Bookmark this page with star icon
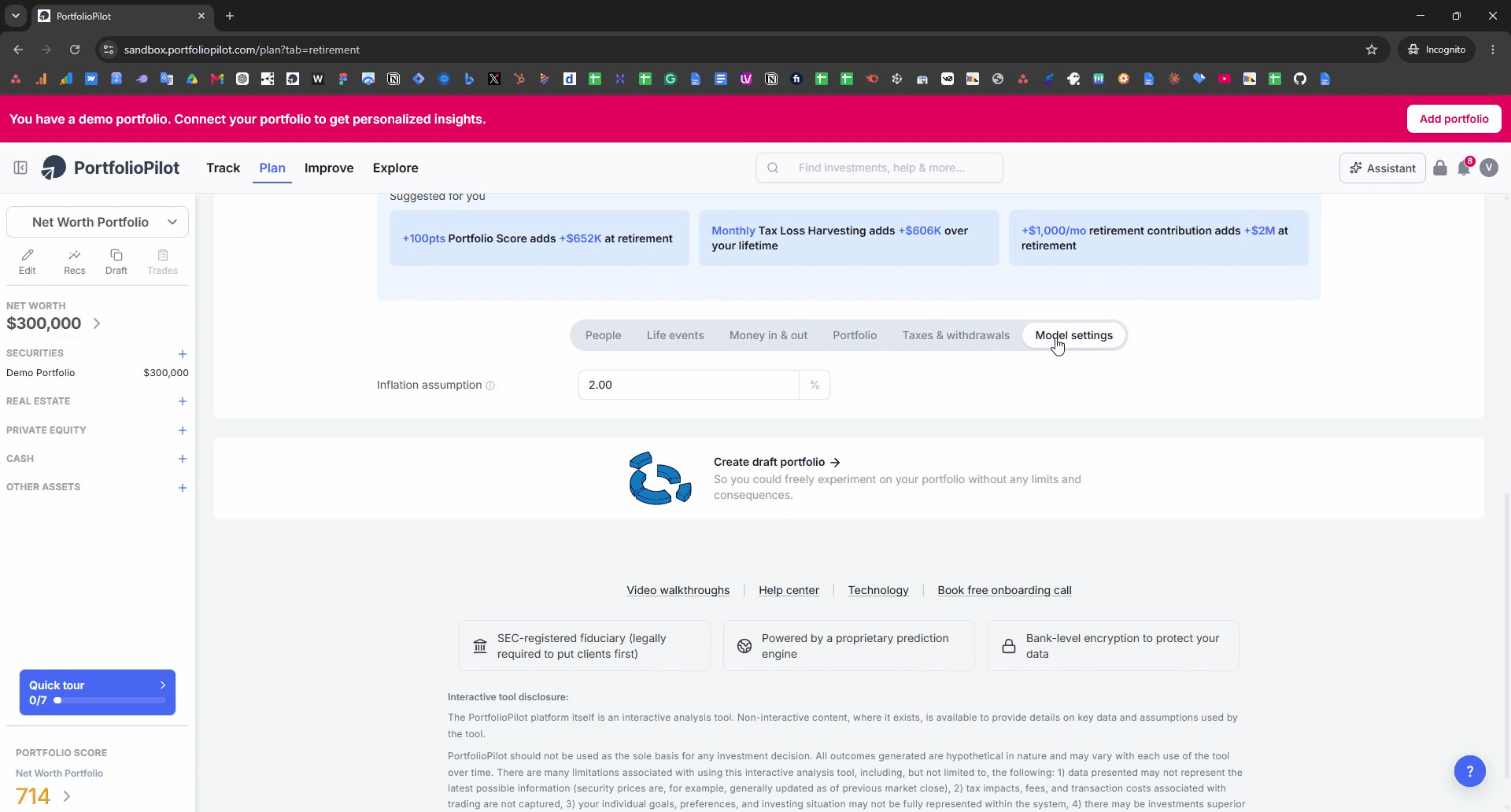The image size is (1511, 812). point(1372,50)
